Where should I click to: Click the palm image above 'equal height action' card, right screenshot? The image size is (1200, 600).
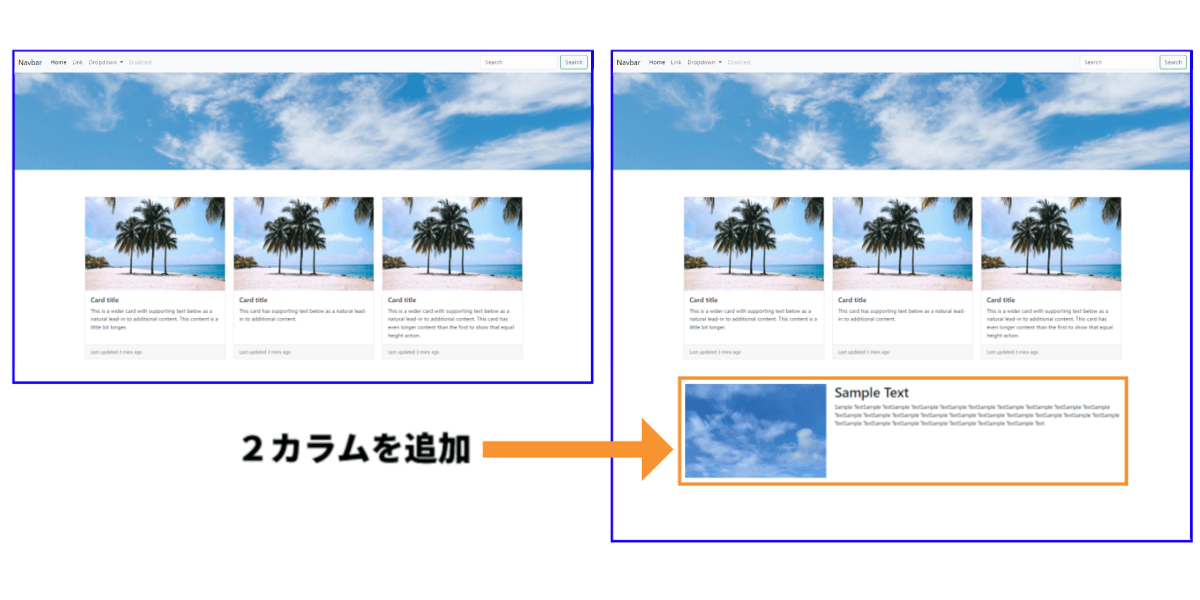1051,244
